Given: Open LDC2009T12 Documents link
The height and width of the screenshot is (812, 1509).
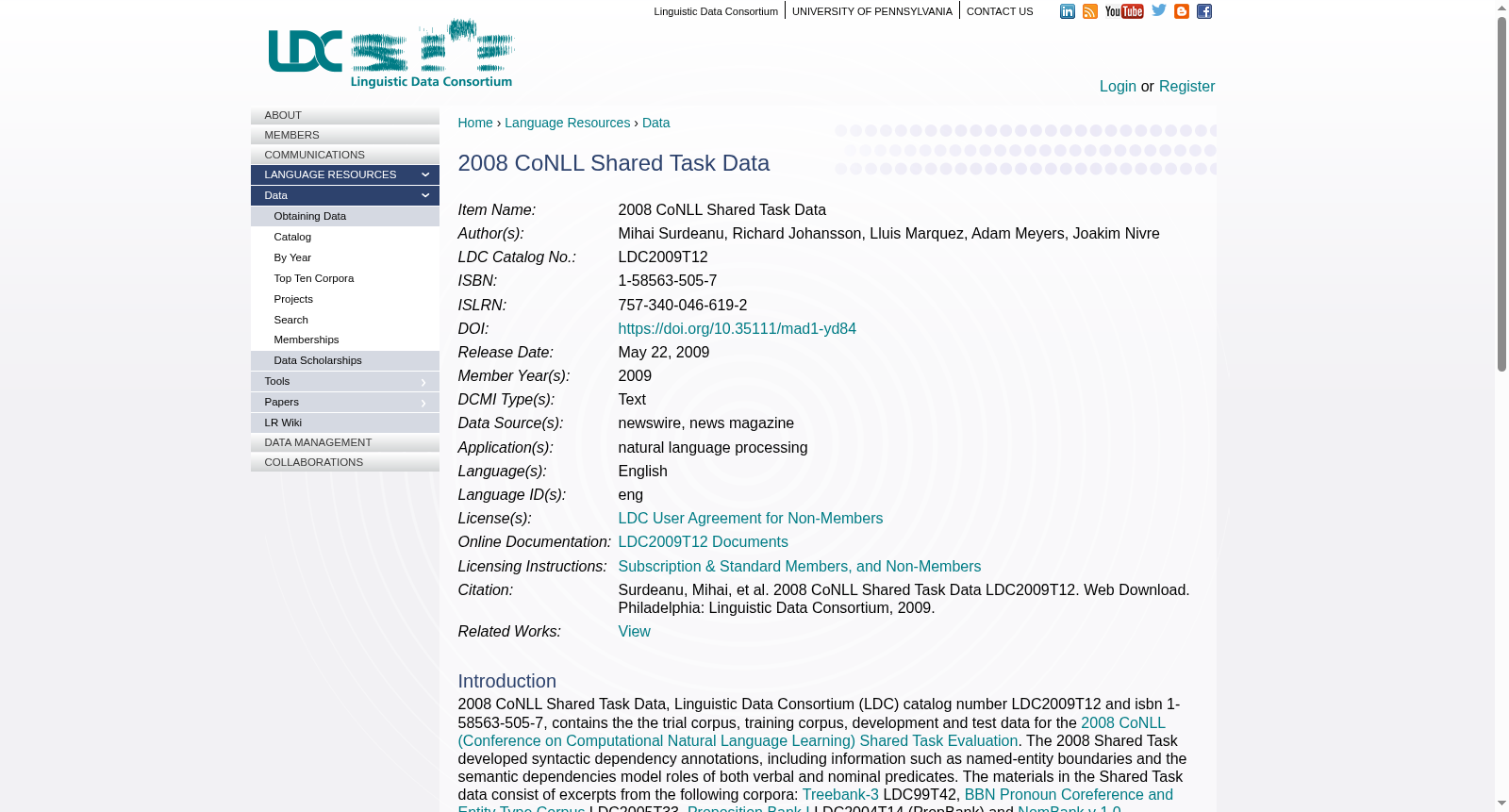Looking at the screenshot, I should click(703, 541).
